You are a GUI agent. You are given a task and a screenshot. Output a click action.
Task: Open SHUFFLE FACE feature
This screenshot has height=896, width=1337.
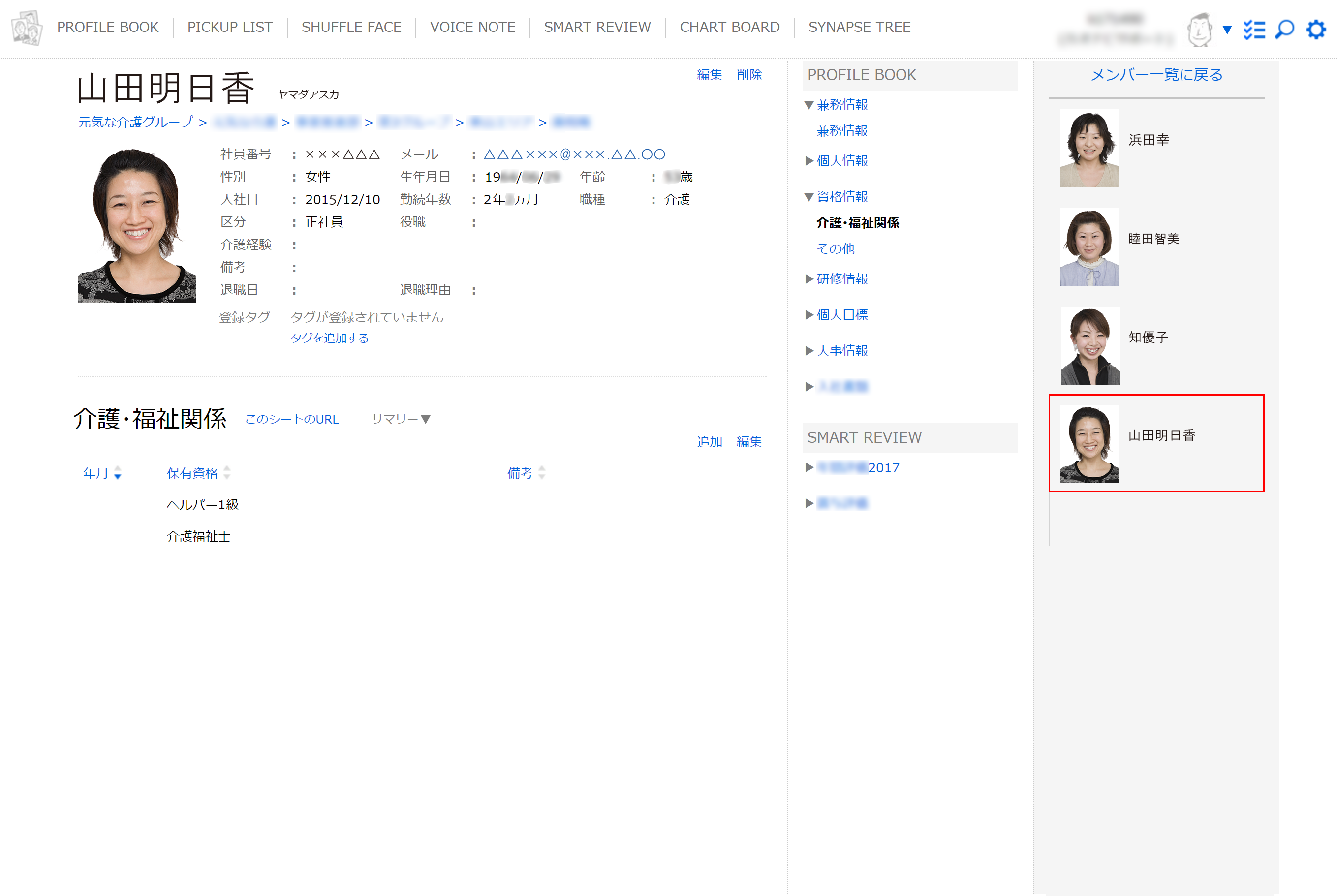tap(353, 27)
